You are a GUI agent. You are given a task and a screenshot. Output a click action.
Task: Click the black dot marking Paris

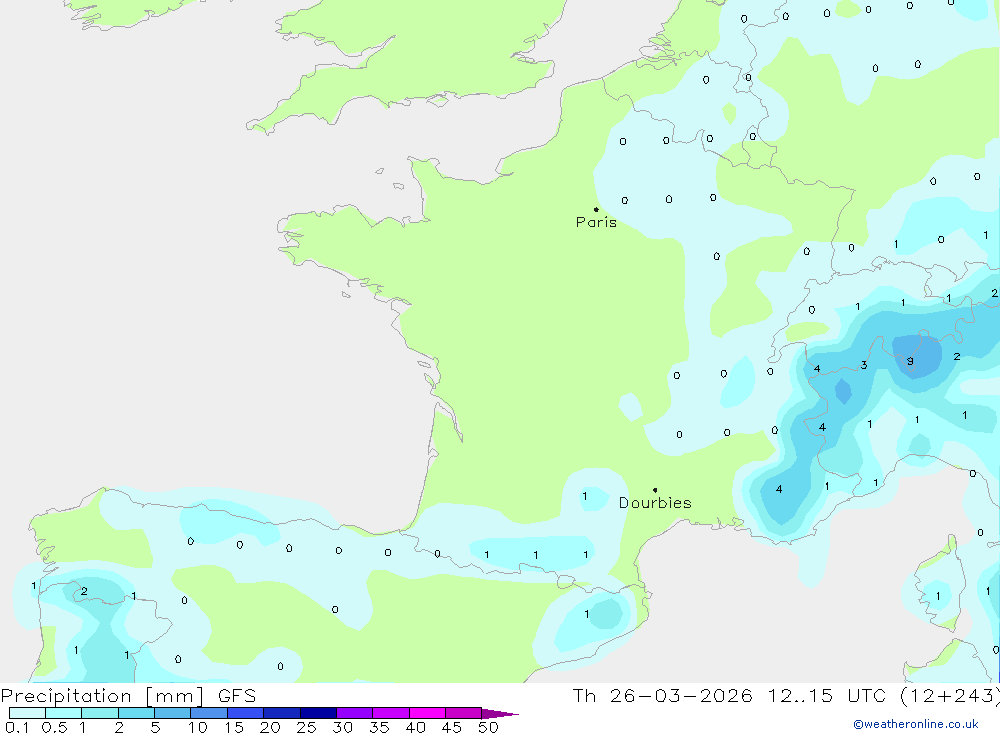(596, 209)
